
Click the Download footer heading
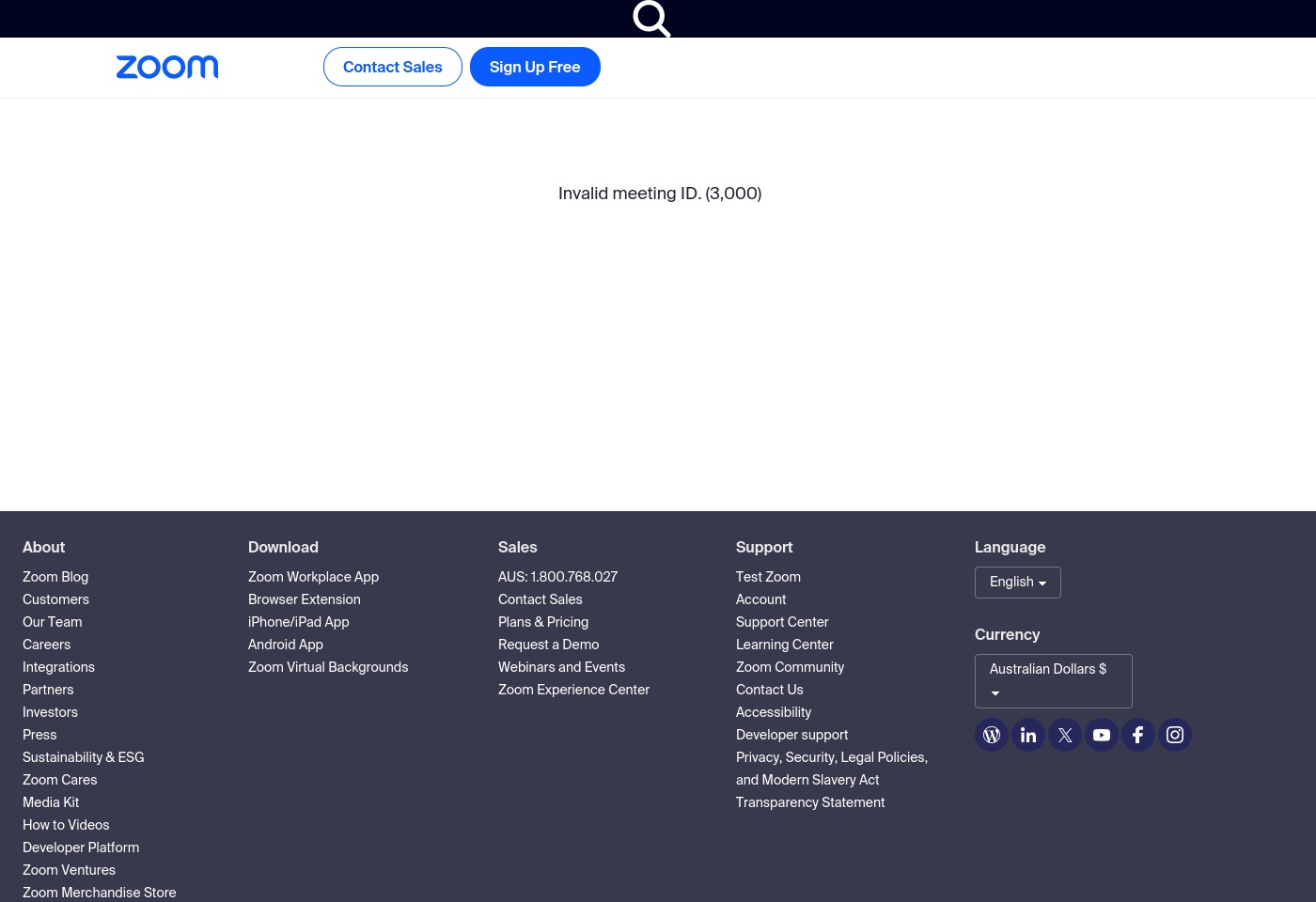pos(283,547)
